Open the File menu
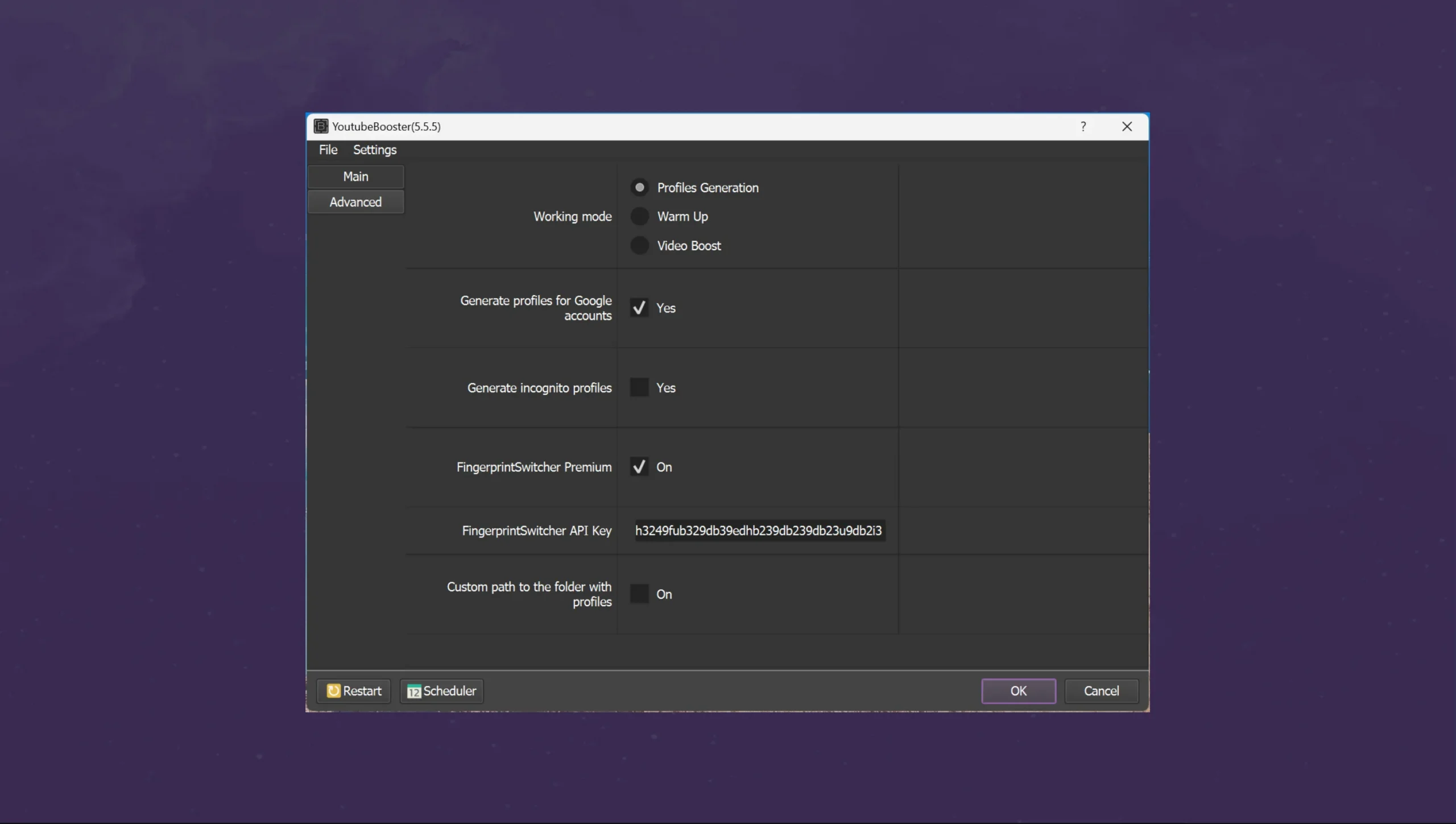 pos(328,150)
